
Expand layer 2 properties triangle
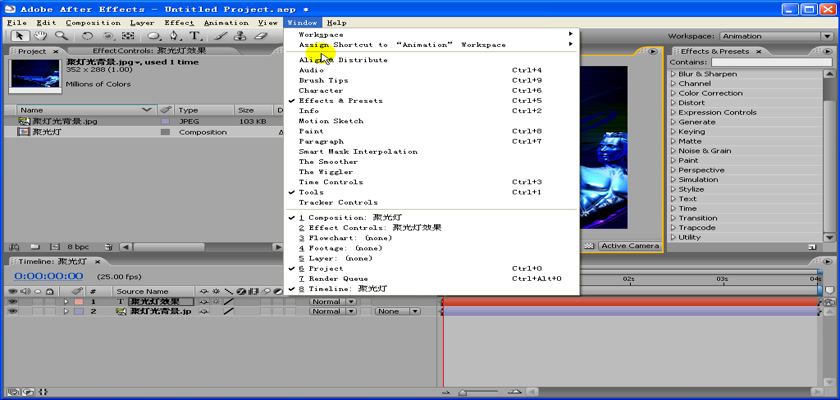pos(66,311)
